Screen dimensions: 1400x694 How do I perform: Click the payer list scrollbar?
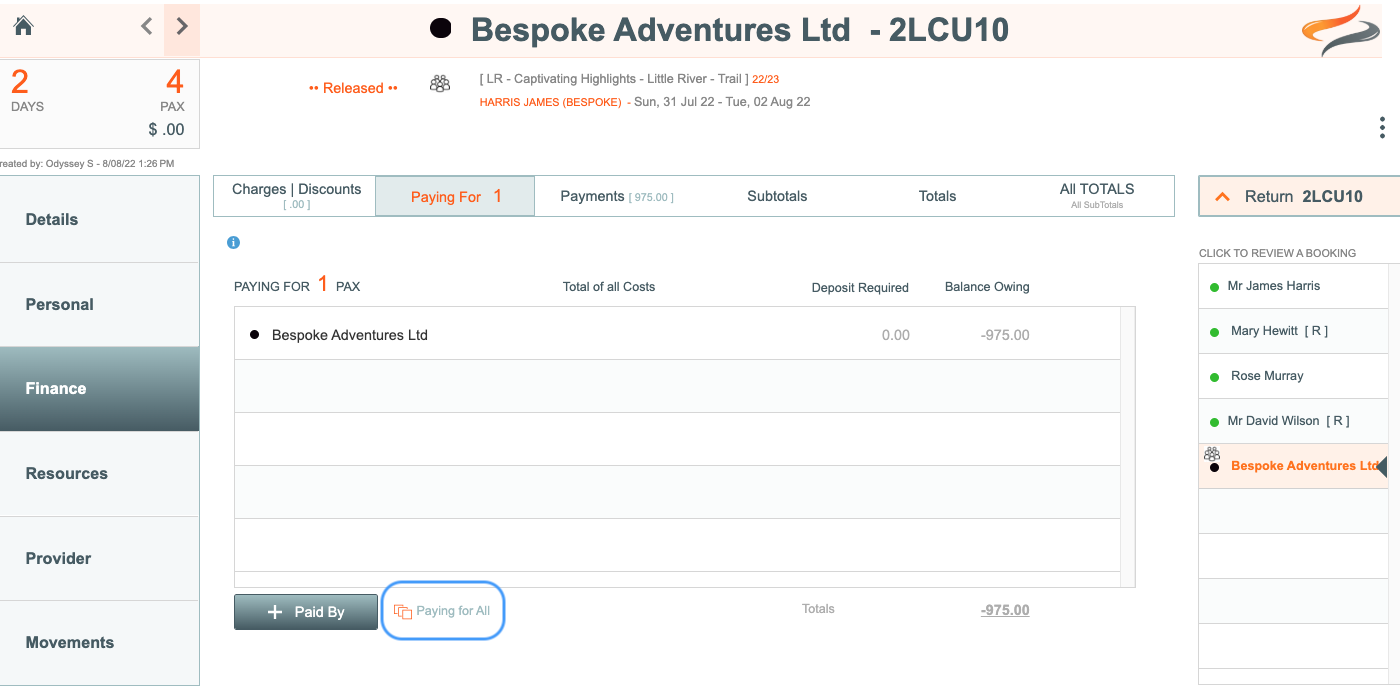pyautogui.click(x=1128, y=447)
